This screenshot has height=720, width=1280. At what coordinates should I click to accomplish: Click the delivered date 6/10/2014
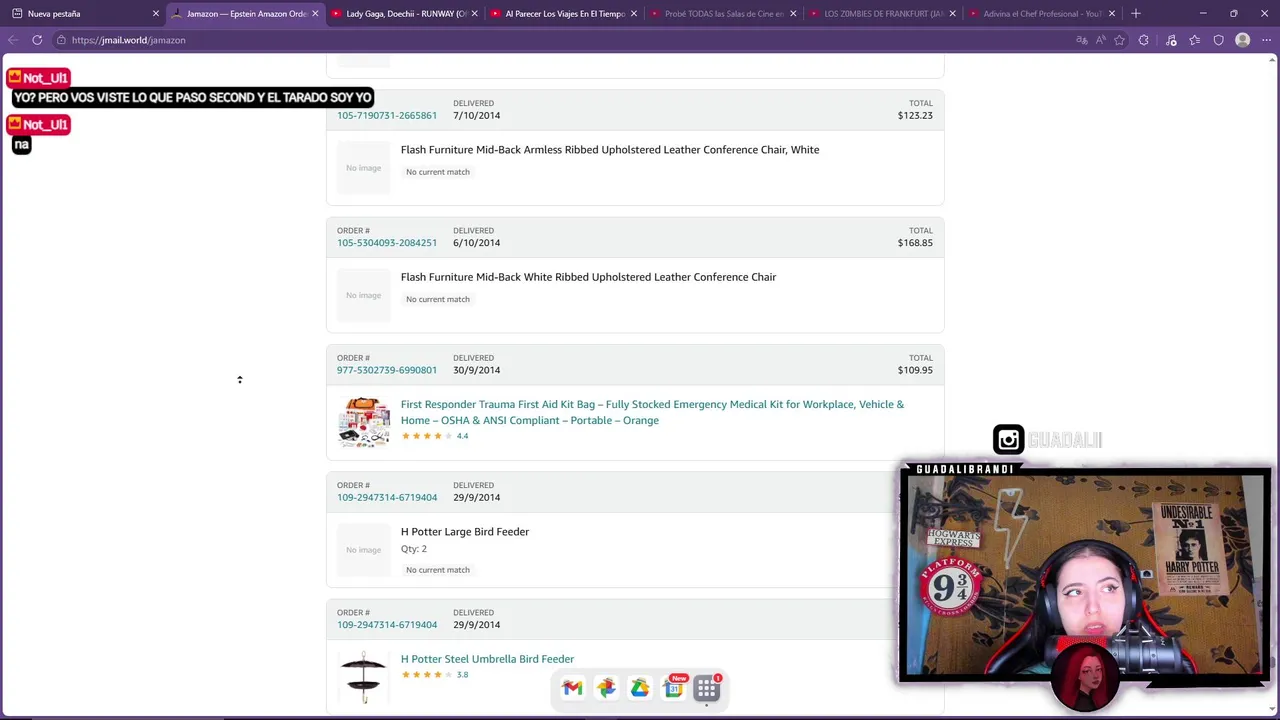476,242
